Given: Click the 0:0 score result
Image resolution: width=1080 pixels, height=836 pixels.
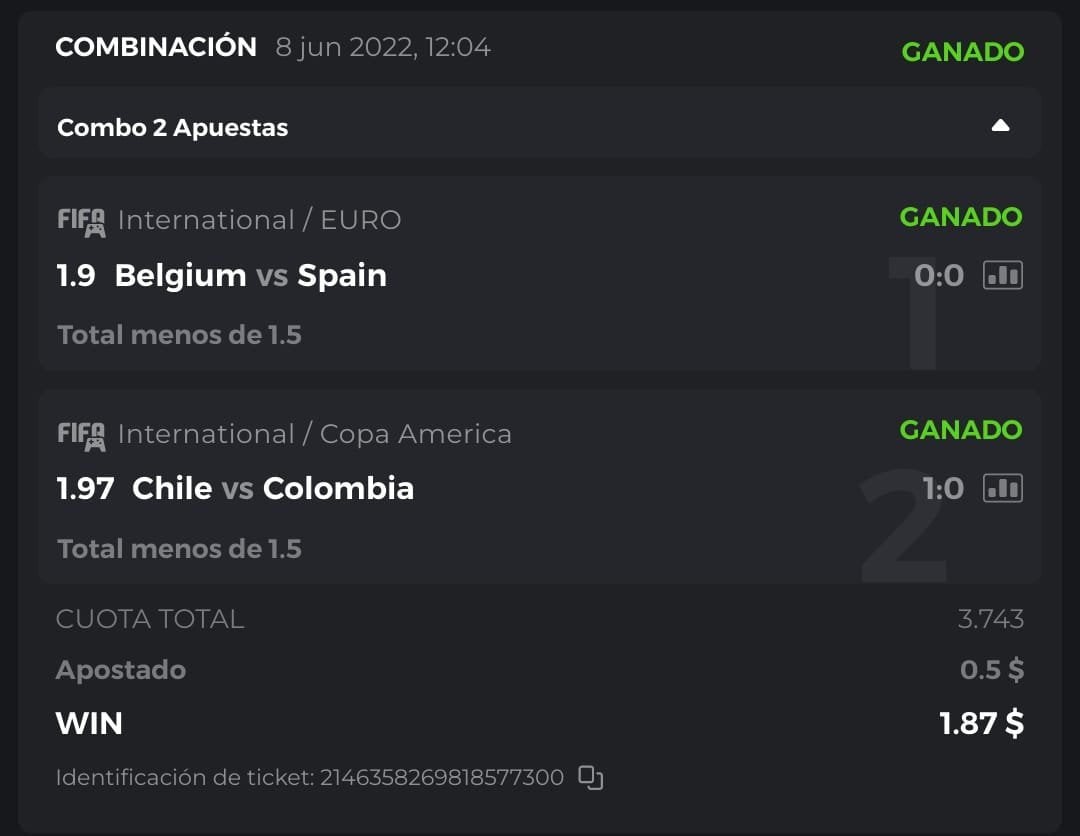Looking at the screenshot, I should pos(938,275).
